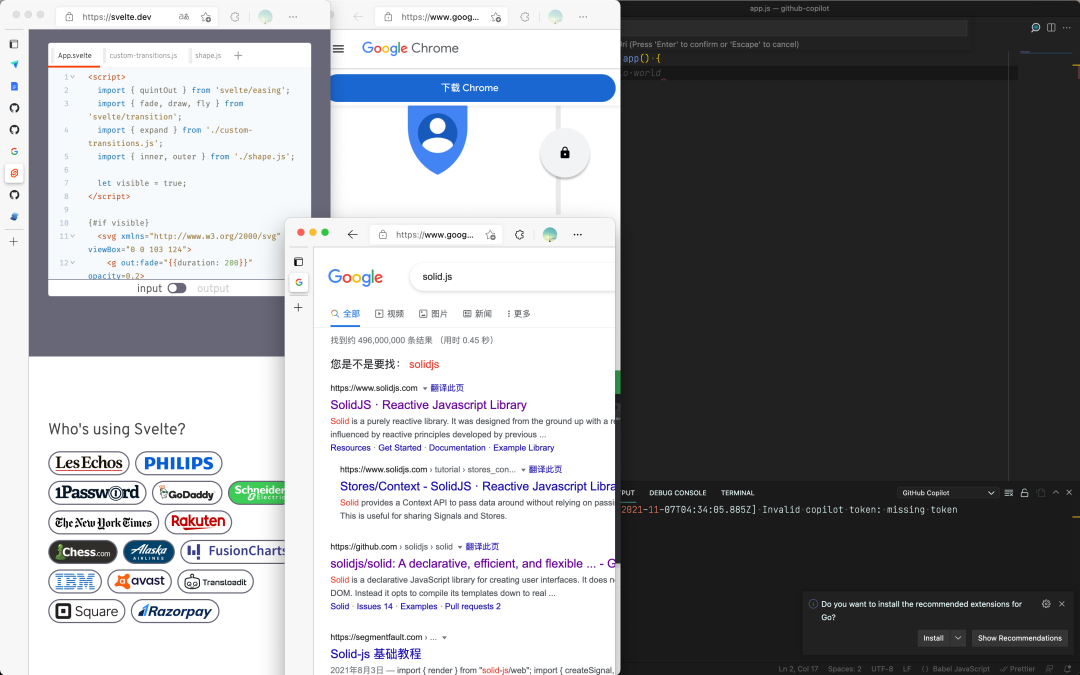The image size is (1080, 675).
Task: Select the 视频 search filter tab
Action: tap(389, 314)
